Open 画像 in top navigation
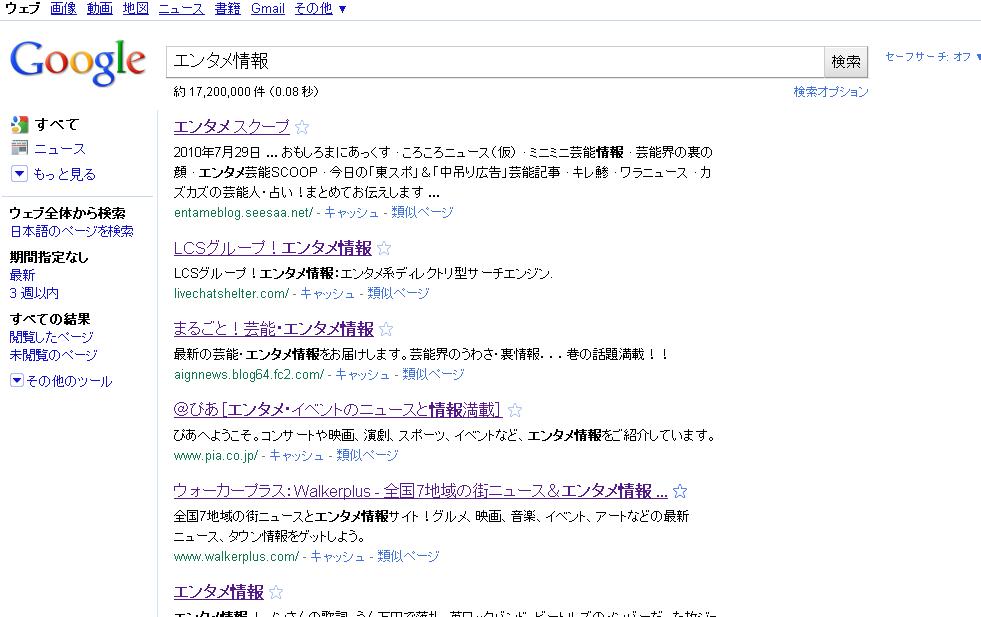The width and height of the screenshot is (981, 617). click(63, 9)
